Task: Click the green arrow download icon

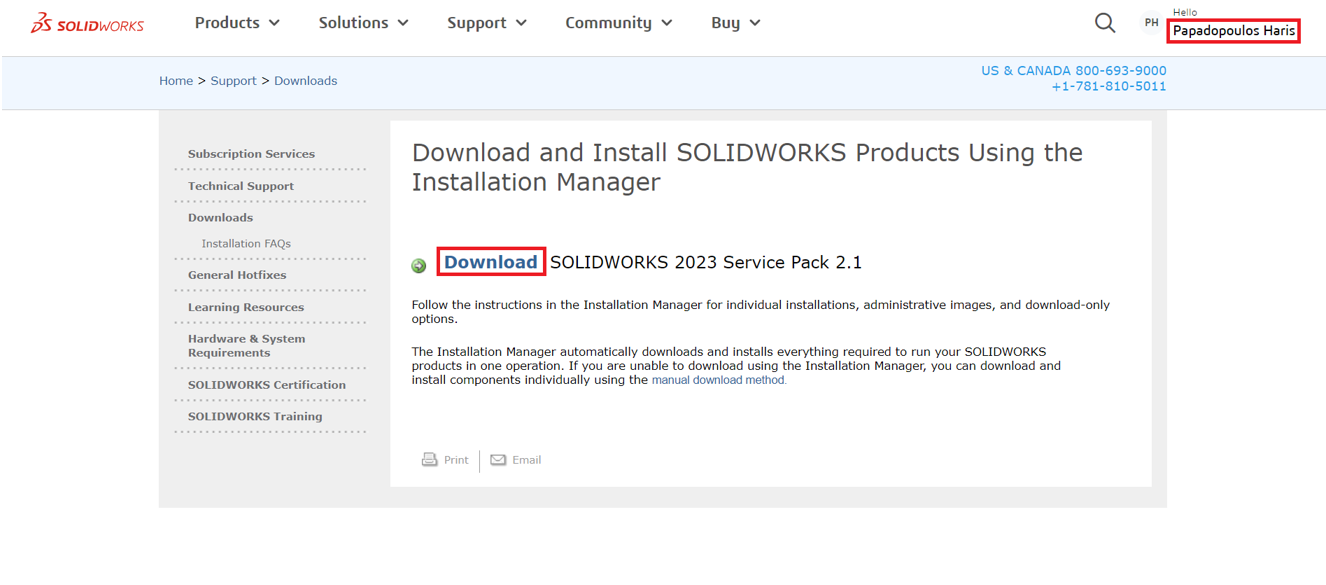Action: pos(419,265)
